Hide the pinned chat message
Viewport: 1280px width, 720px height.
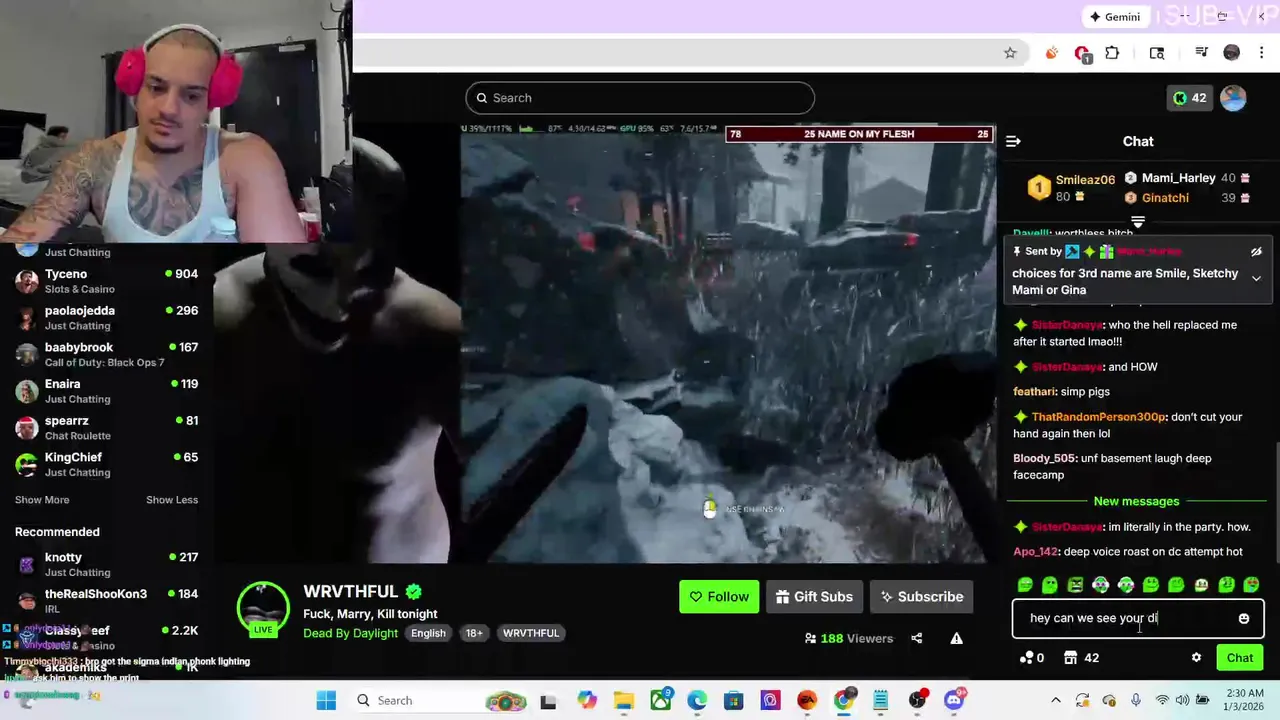[x=1256, y=252]
